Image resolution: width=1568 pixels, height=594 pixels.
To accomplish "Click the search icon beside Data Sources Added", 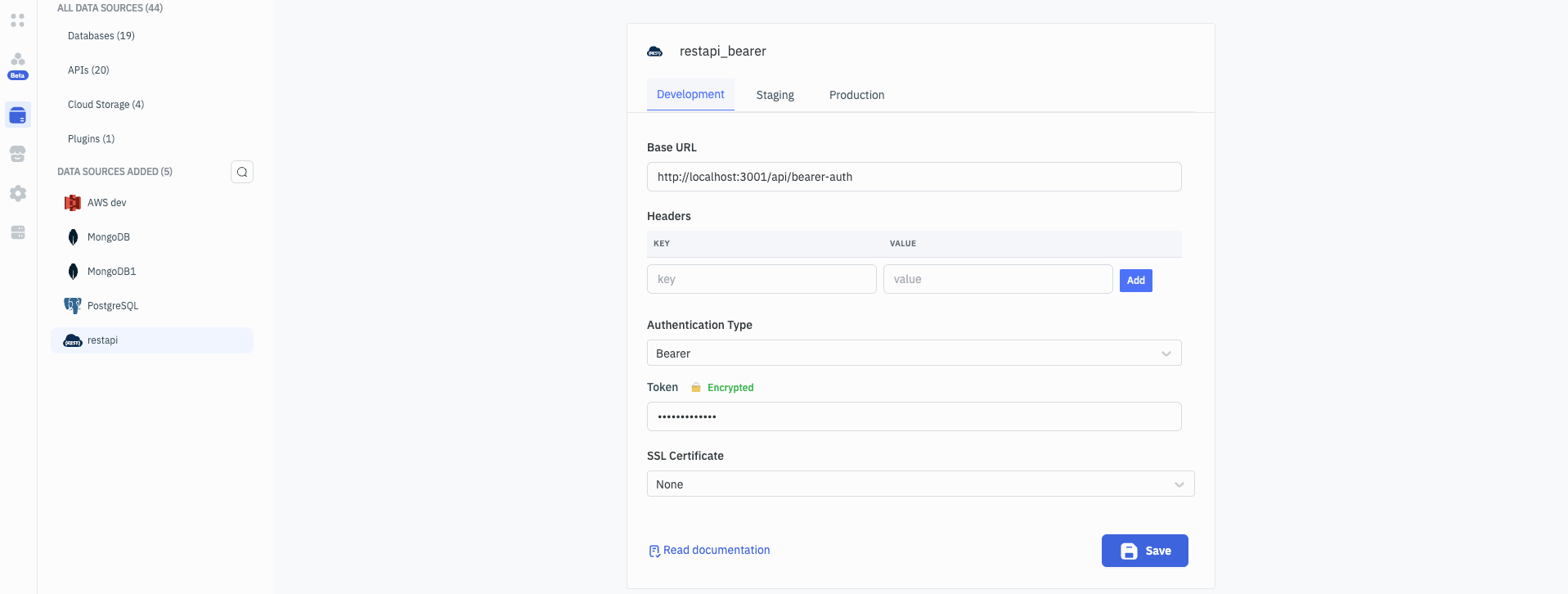I will (242, 172).
